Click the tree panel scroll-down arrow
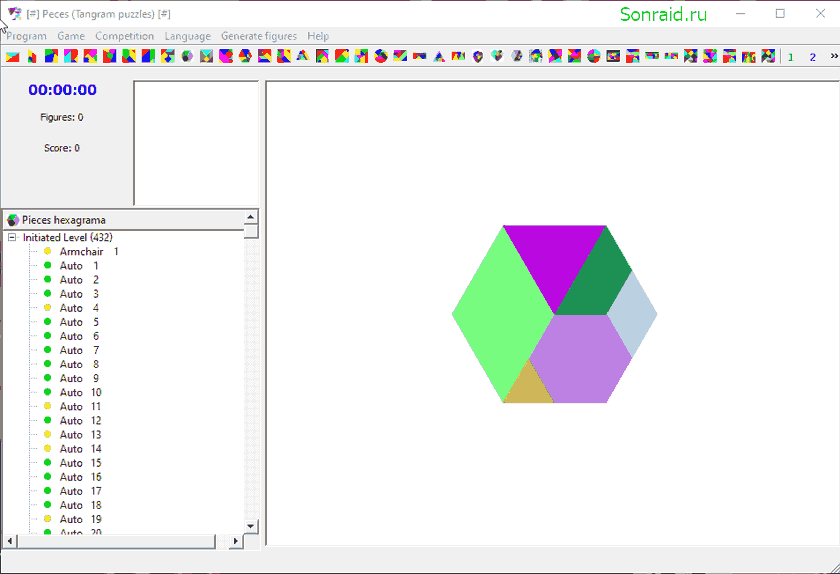 [251, 526]
